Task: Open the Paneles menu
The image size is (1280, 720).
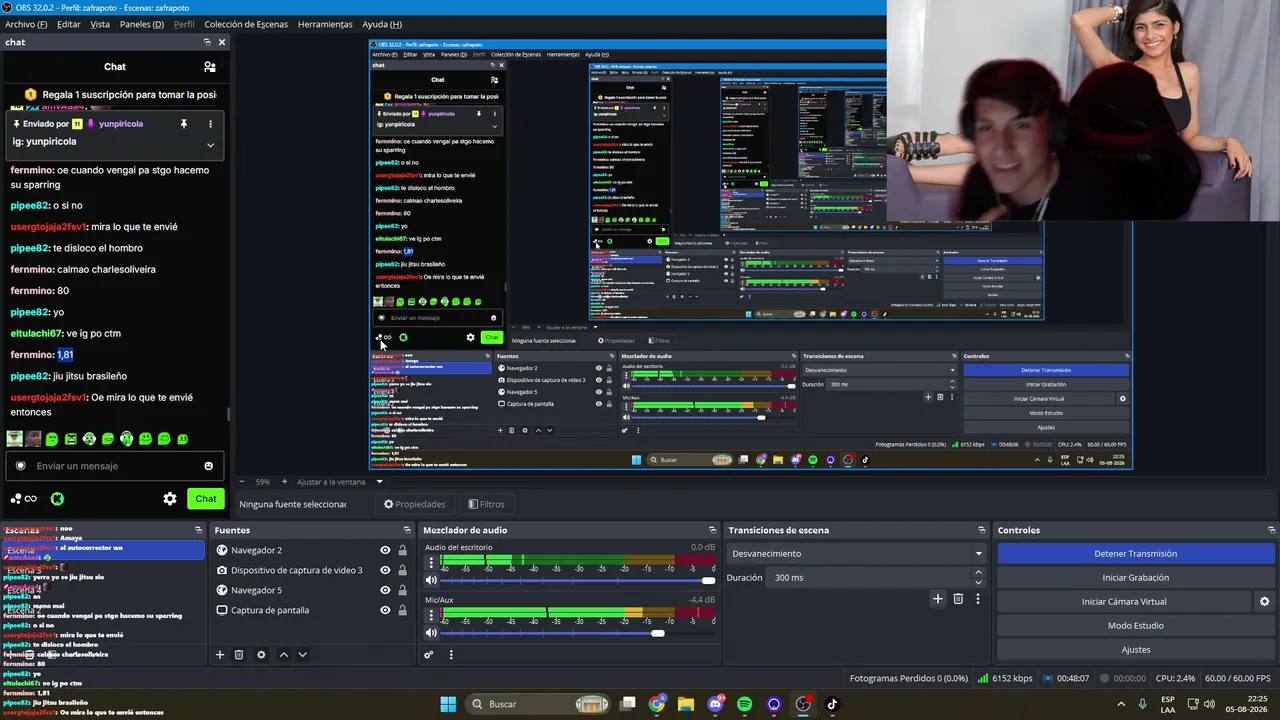Action: coord(142,24)
